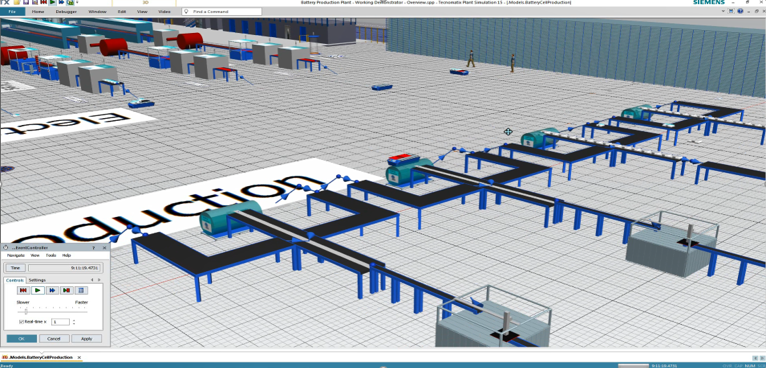Click the Find a Command search field
Image resolution: width=766 pixels, height=368 pixels.
[221, 11]
